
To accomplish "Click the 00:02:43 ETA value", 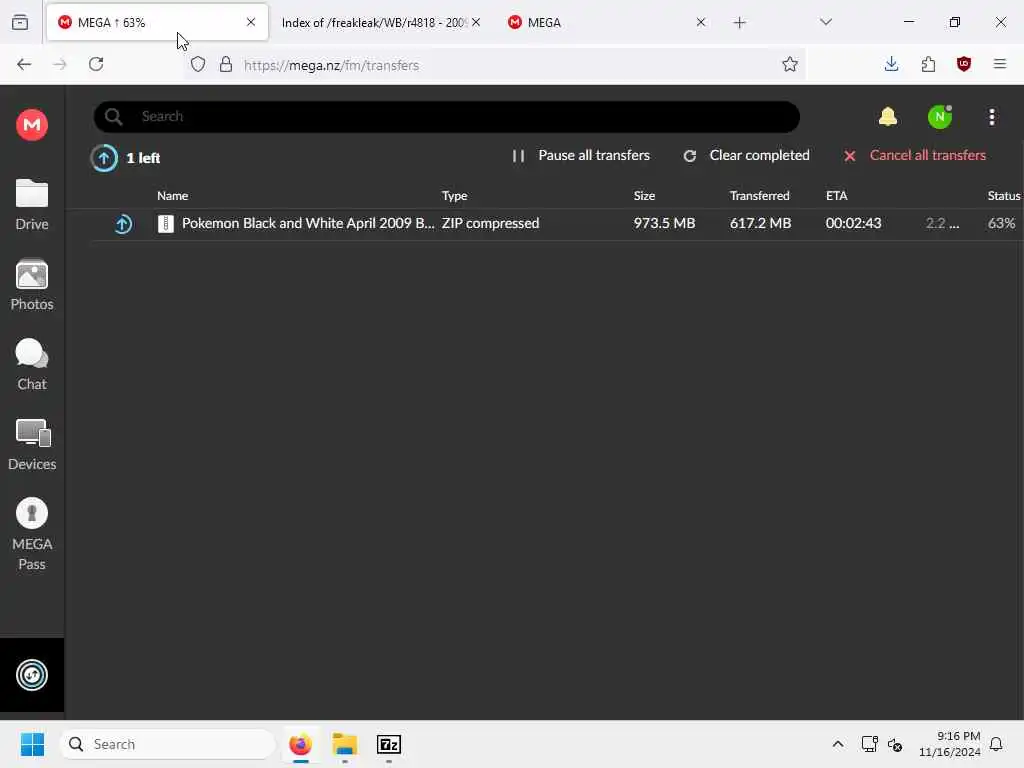I will (x=854, y=223).
